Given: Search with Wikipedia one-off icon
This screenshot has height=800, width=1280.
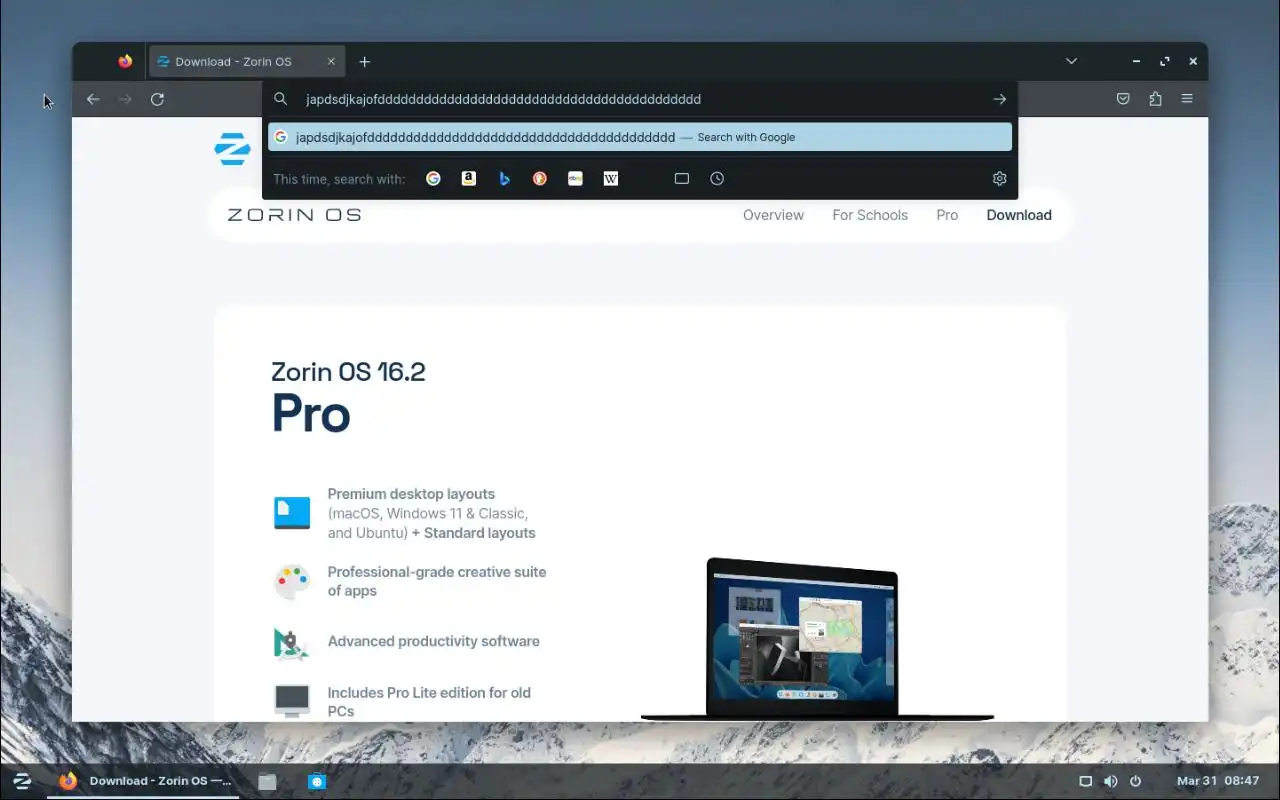Looking at the screenshot, I should point(611,178).
